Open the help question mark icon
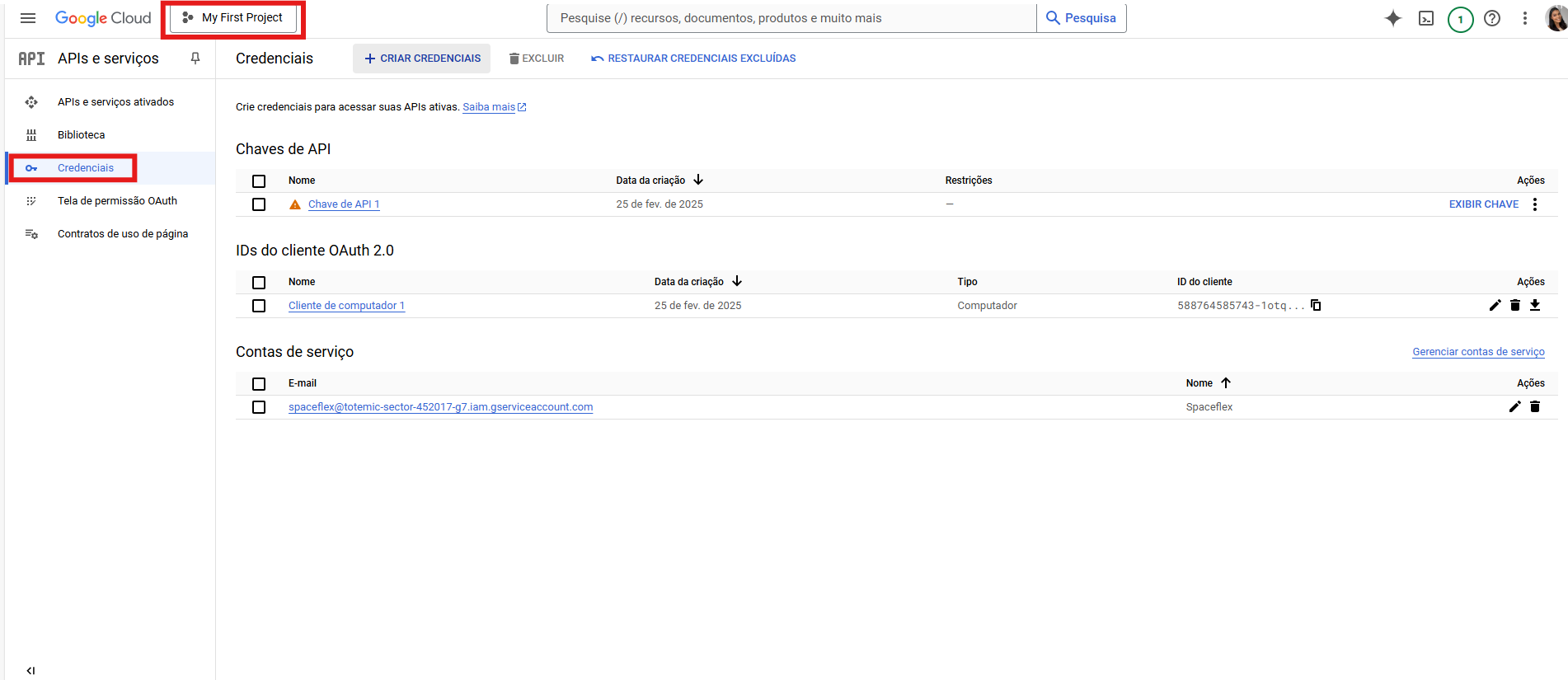Screen dimensions: 1568x680 click(x=1492, y=18)
